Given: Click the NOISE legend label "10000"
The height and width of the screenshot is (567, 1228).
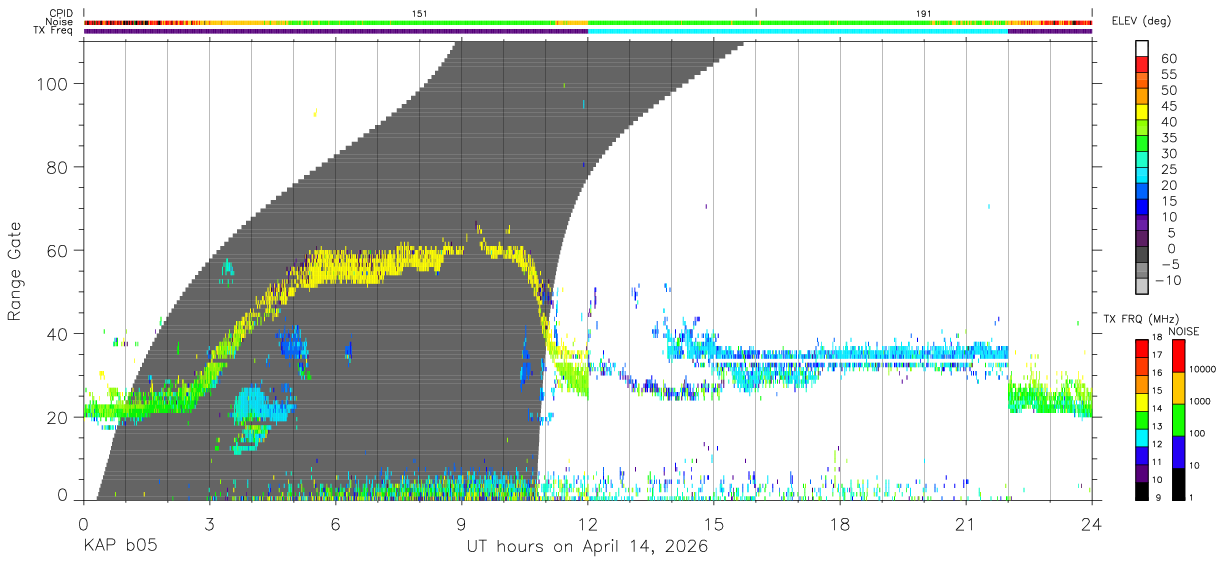Looking at the screenshot, I should (1204, 370).
